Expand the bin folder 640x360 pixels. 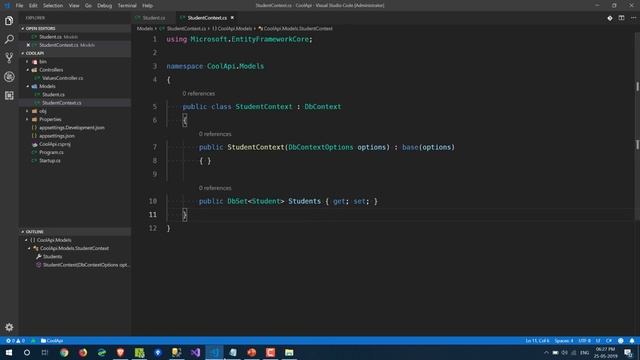[x=28, y=62]
